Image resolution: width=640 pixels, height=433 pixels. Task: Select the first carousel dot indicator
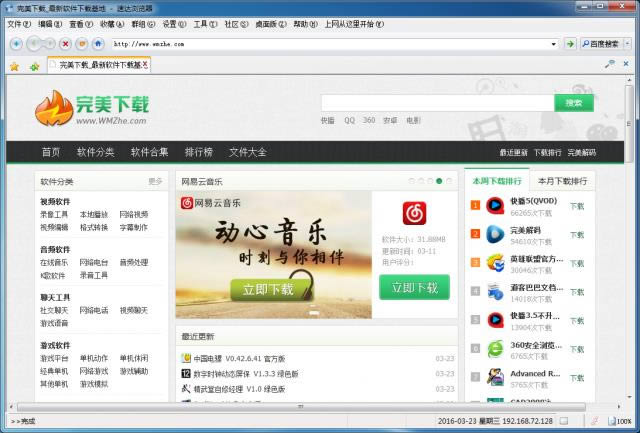pyautogui.click(x=411, y=181)
